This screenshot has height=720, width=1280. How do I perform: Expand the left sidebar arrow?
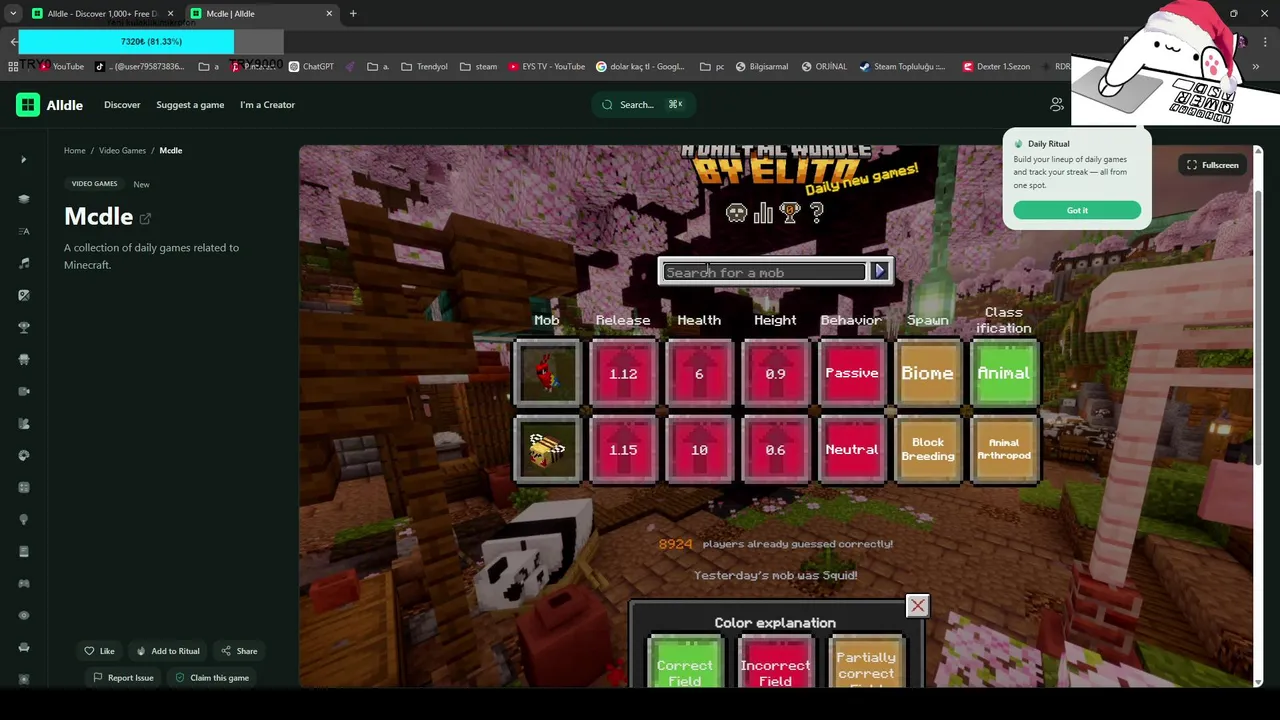(24, 159)
